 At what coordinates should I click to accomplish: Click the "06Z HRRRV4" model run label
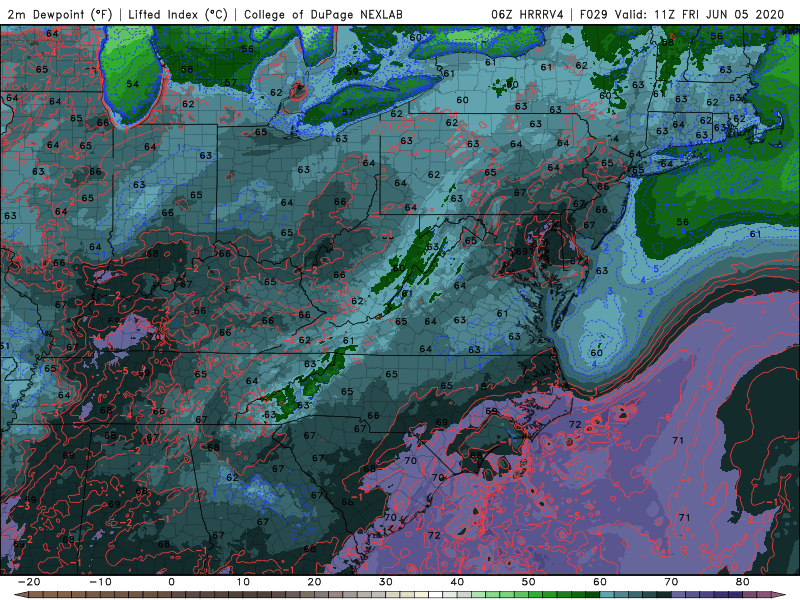528,14
